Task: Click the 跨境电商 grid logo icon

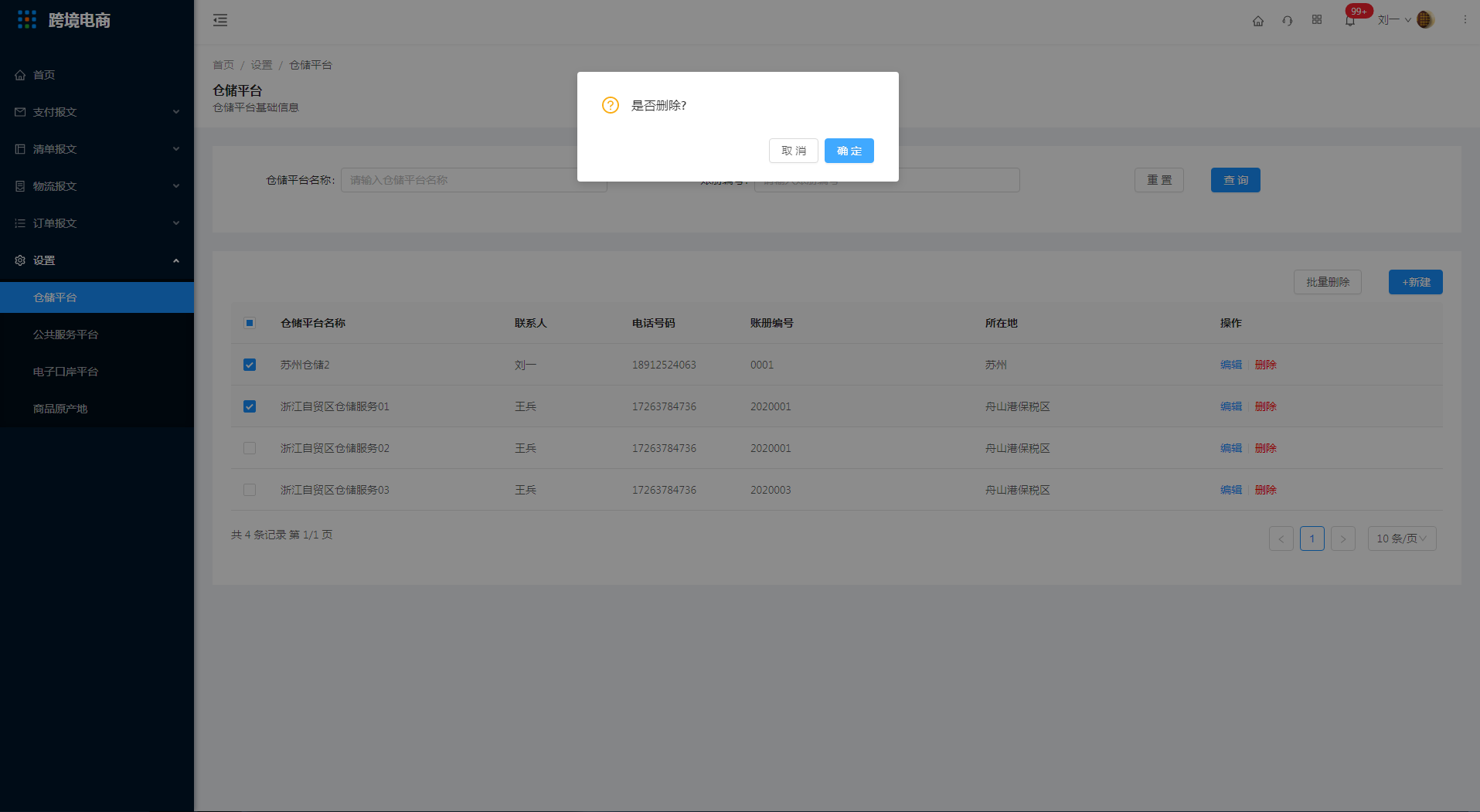Action: [27, 20]
